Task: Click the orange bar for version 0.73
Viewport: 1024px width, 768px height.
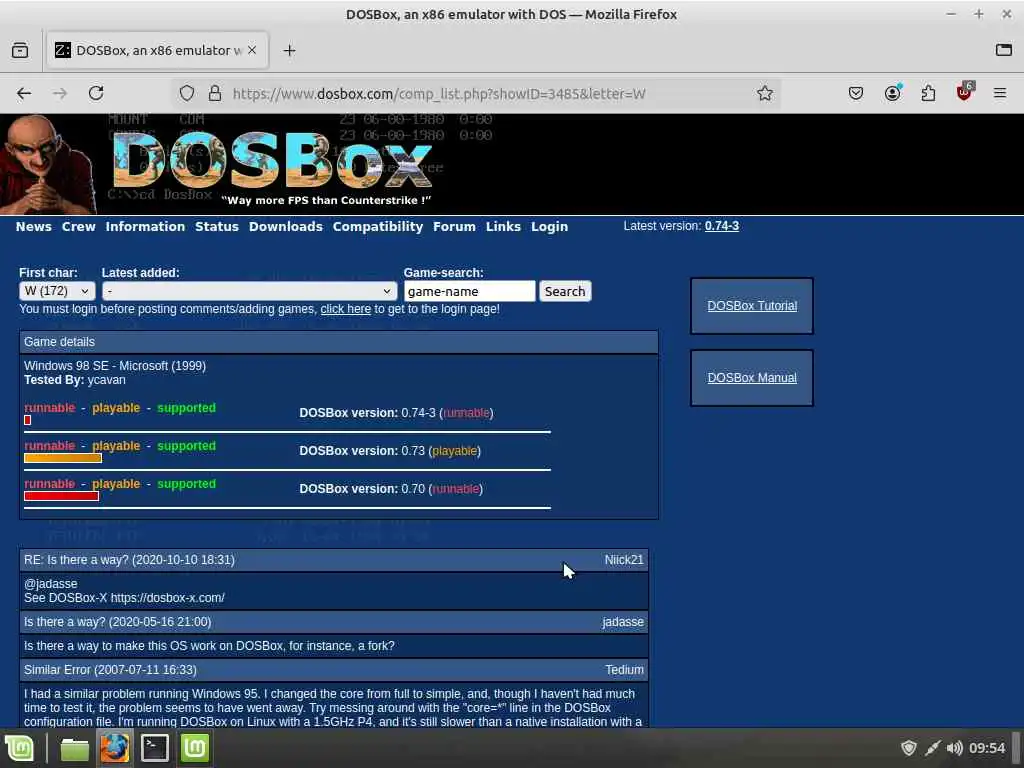Action: click(63, 458)
